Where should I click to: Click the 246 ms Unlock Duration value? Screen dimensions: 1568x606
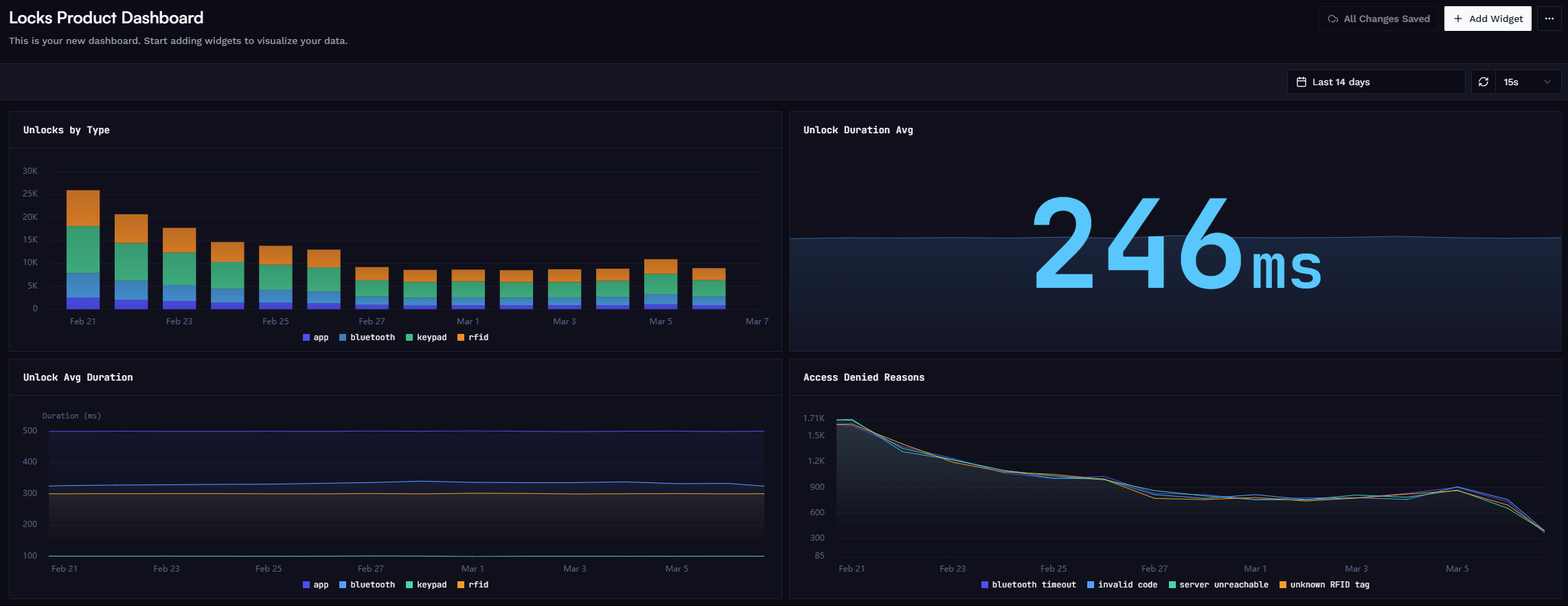point(1177,243)
